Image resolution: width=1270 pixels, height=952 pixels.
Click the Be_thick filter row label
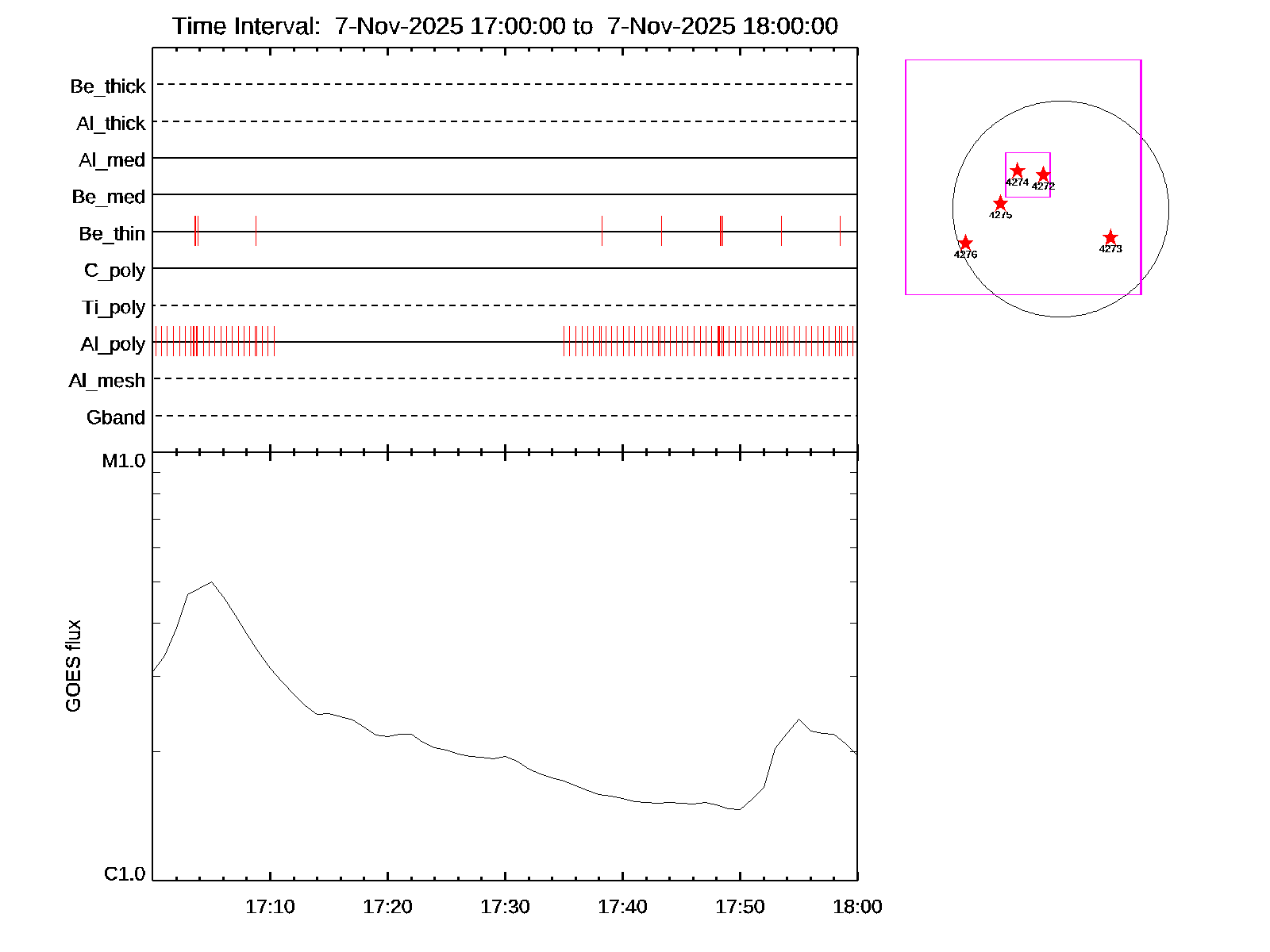click(x=108, y=86)
